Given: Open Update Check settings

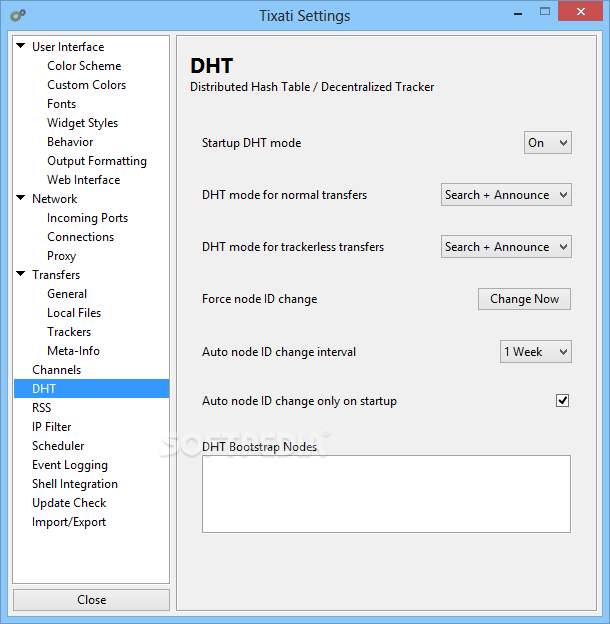Looking at the screenshot, I should (69, 503).
